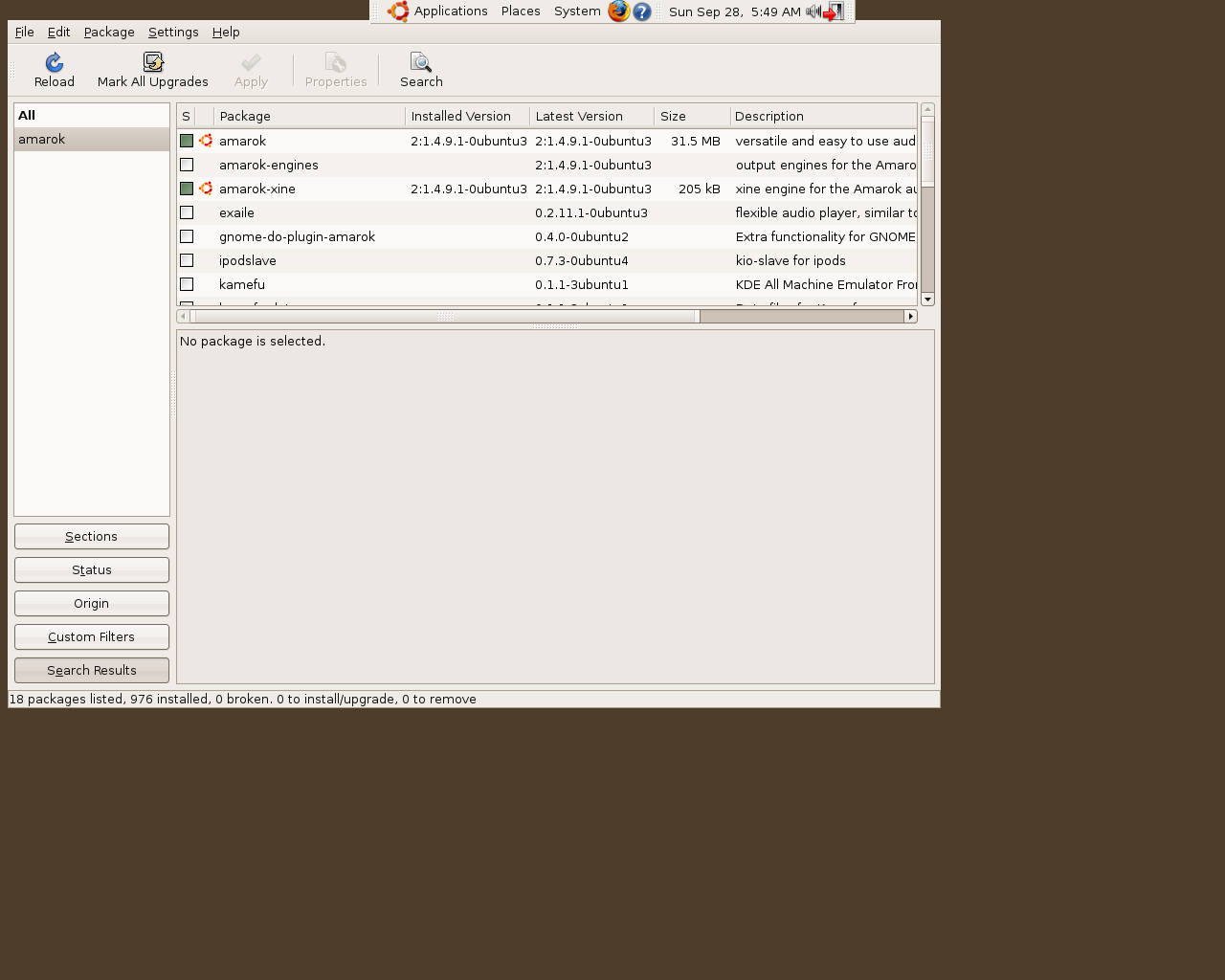The image size is (1225, 980).
Task: Click the clock showing Sun Sep 28
Action: (735, 11)
